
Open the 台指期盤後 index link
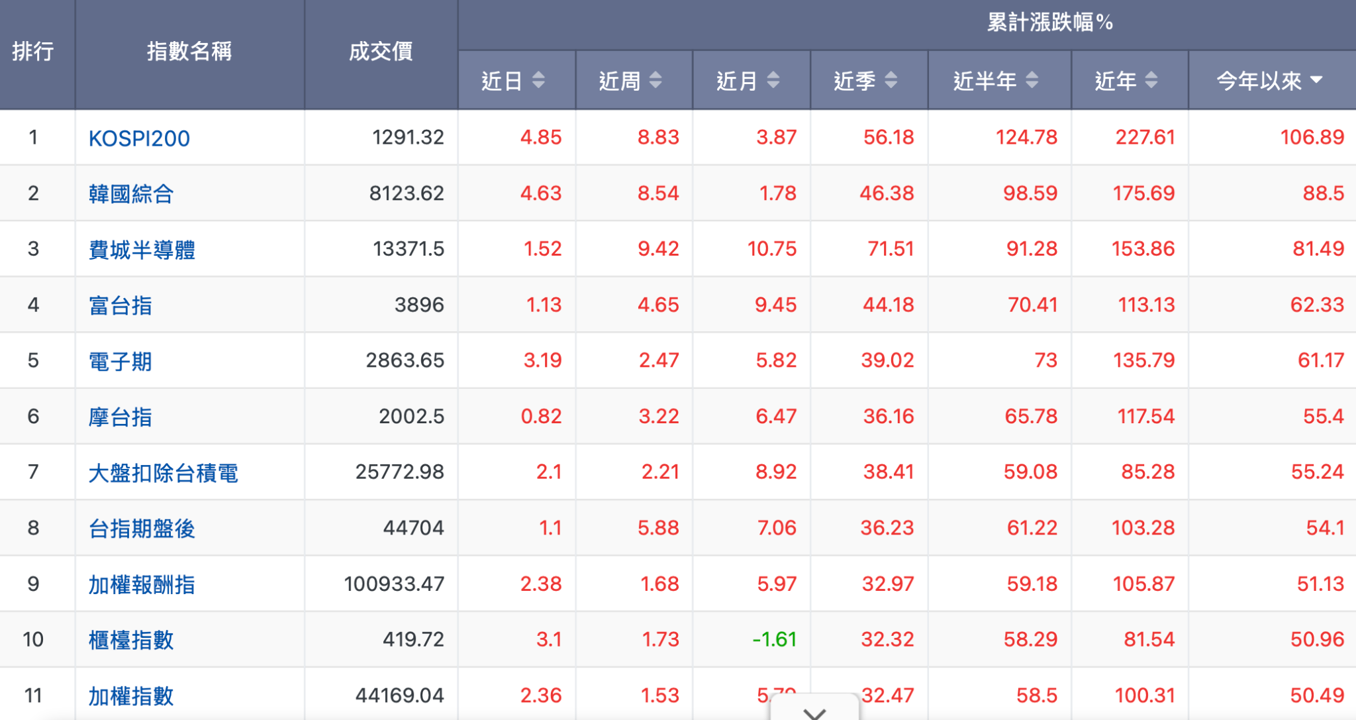point(142,528)
